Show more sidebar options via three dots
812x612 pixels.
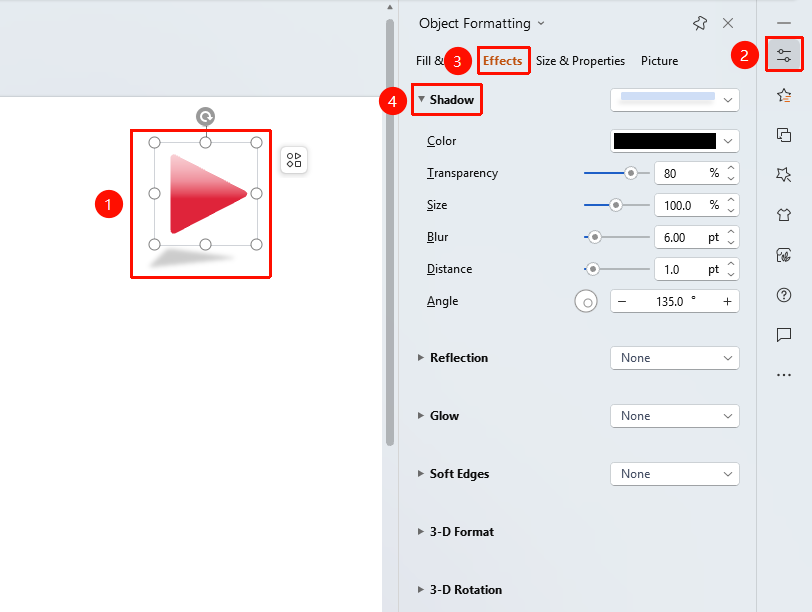[x=784, y=375]
